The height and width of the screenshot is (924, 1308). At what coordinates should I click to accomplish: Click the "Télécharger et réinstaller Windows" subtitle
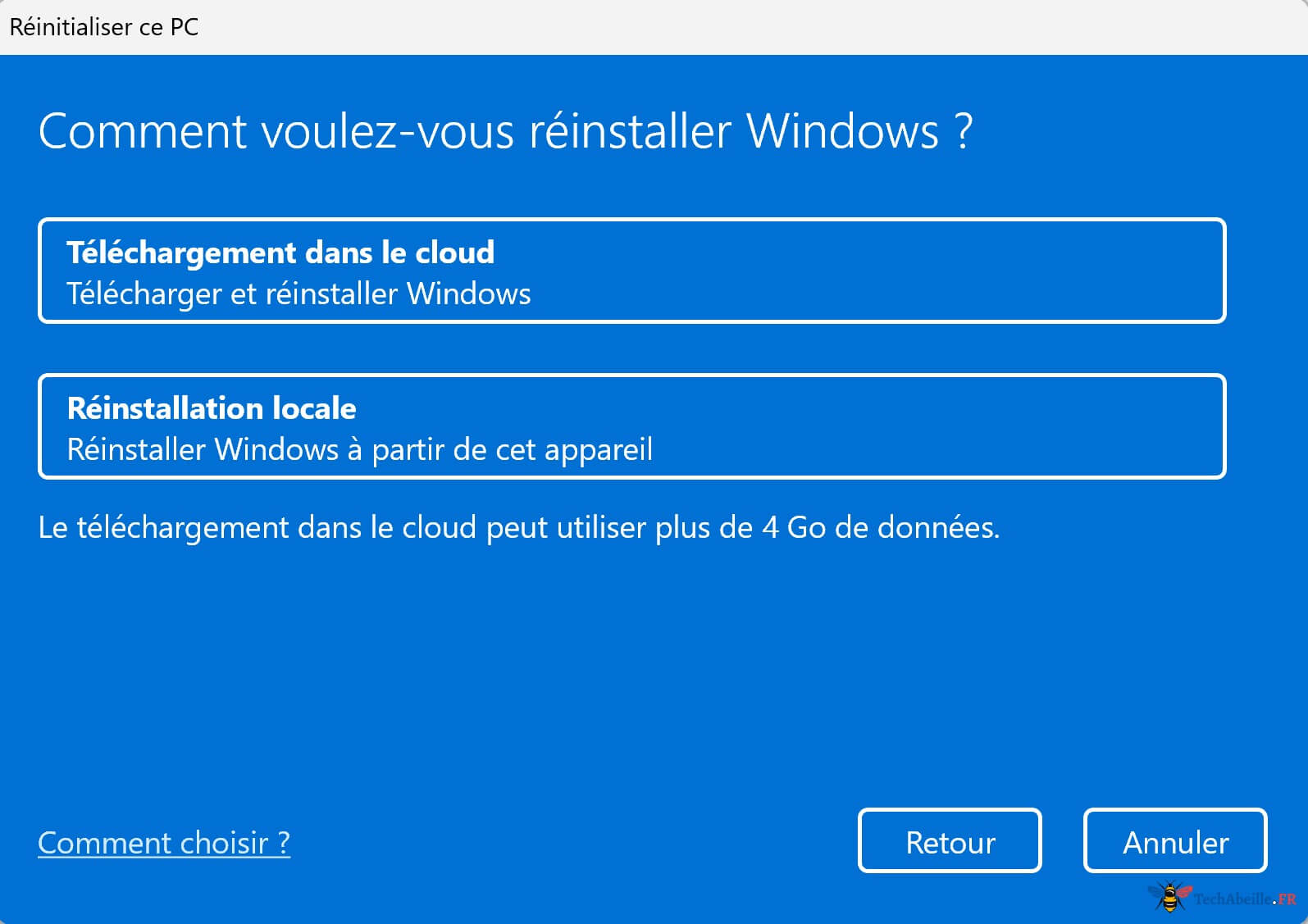click(299, 294)
